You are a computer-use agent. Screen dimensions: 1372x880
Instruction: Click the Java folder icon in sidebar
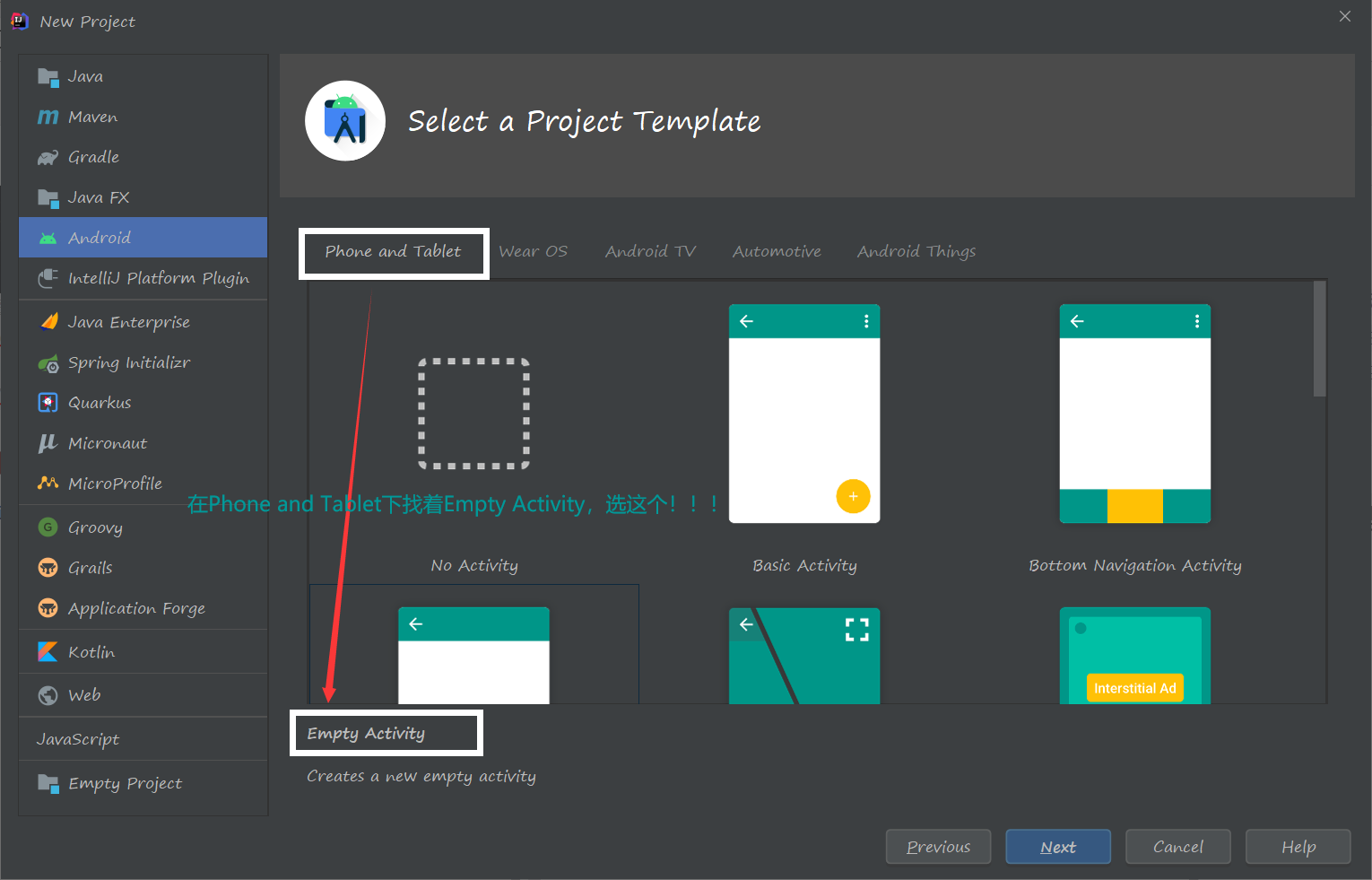click(x=48, y=77)
